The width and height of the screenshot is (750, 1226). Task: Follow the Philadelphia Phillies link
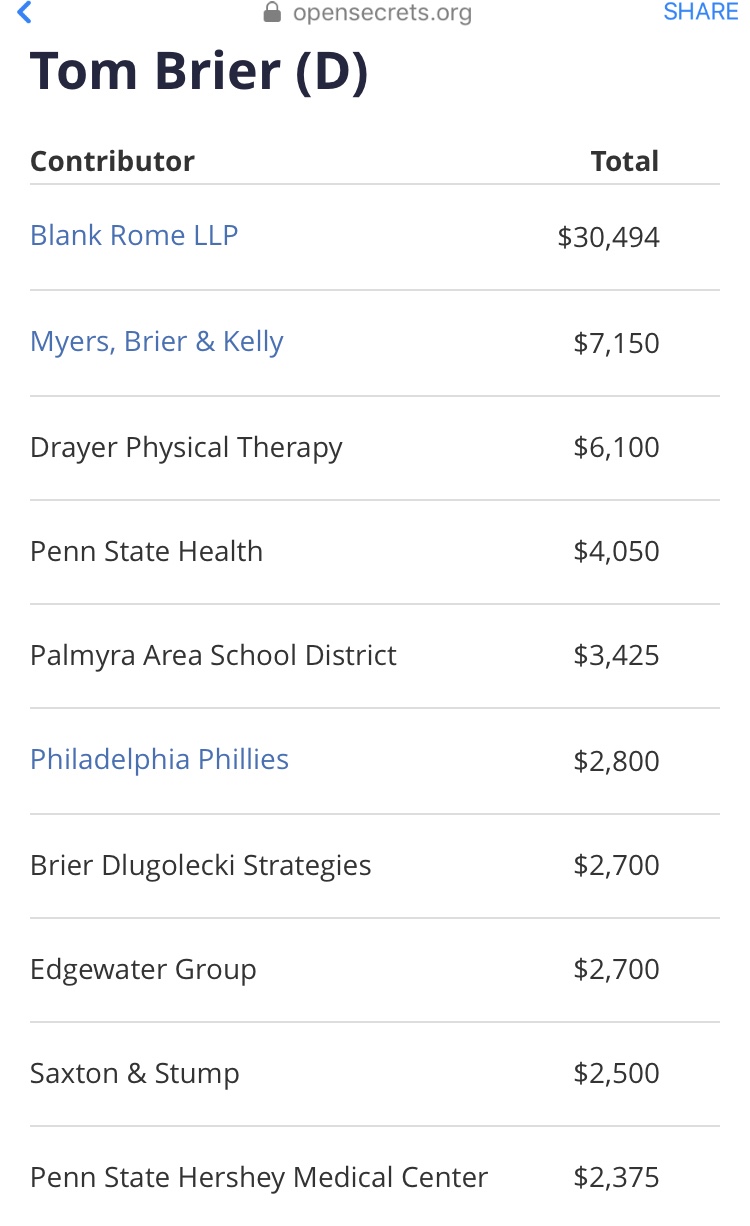(x=159, y=760)
